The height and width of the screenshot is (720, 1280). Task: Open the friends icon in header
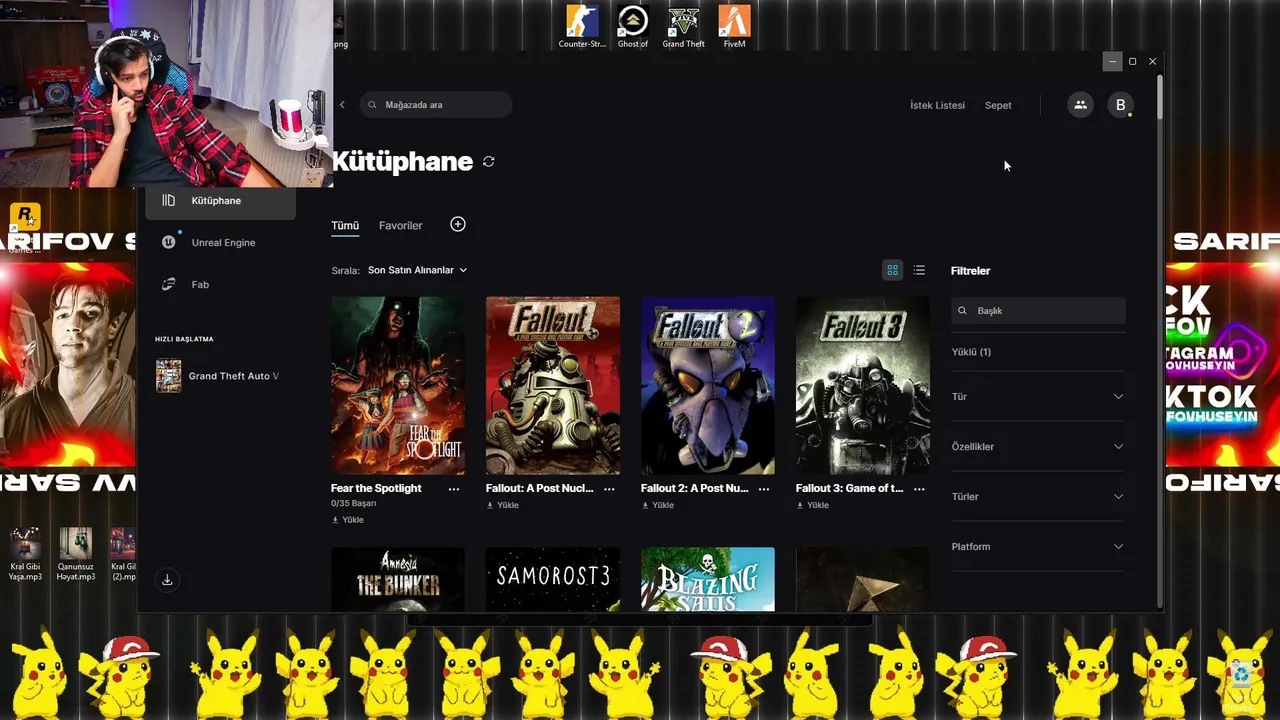tap(1080, 104)
